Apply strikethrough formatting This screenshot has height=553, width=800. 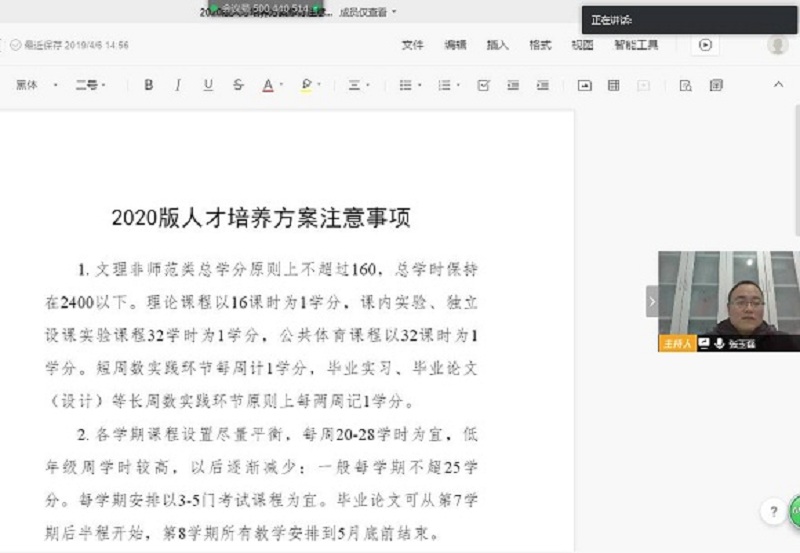(238, 86)
